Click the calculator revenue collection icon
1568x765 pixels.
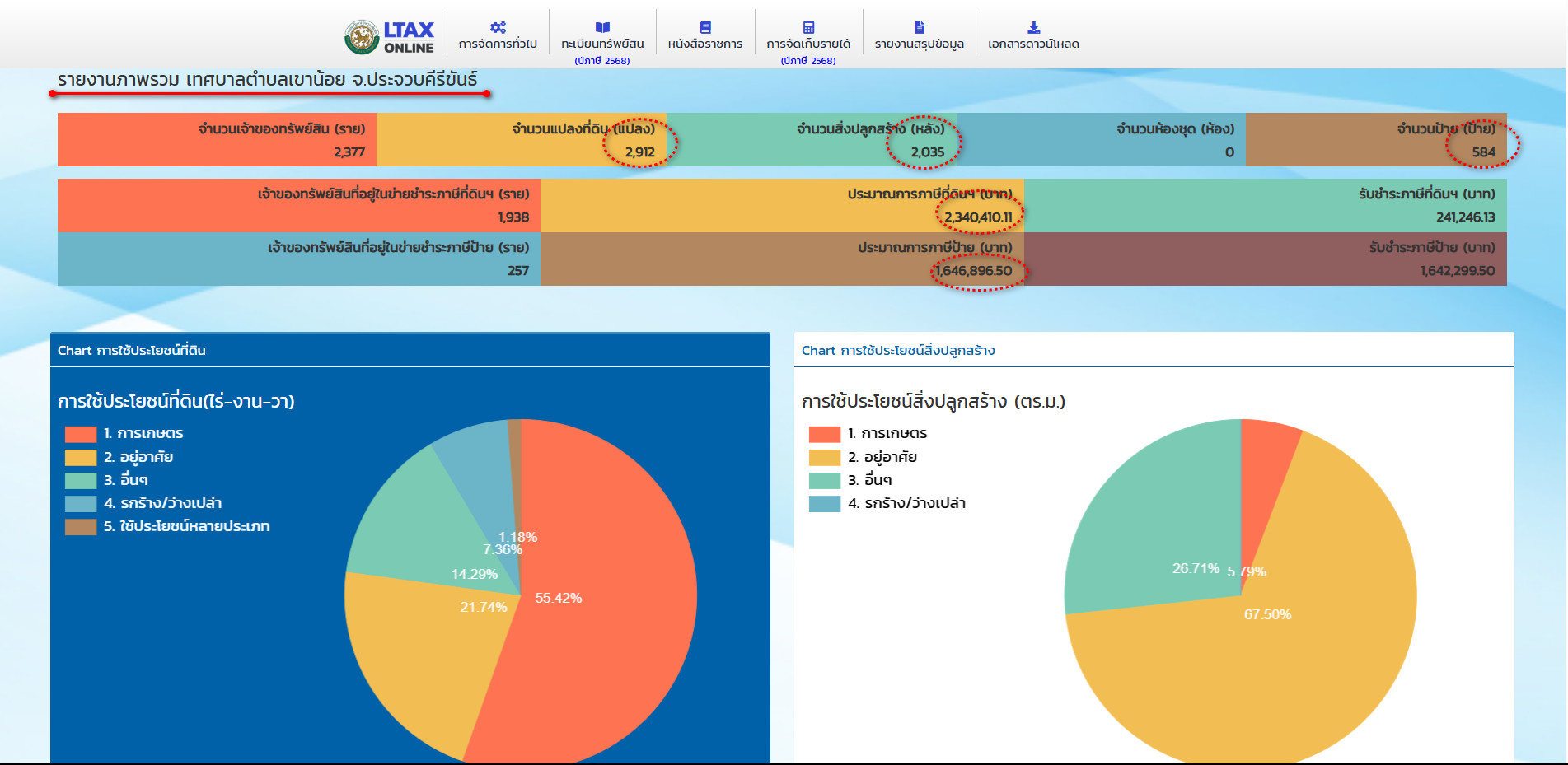808,27
